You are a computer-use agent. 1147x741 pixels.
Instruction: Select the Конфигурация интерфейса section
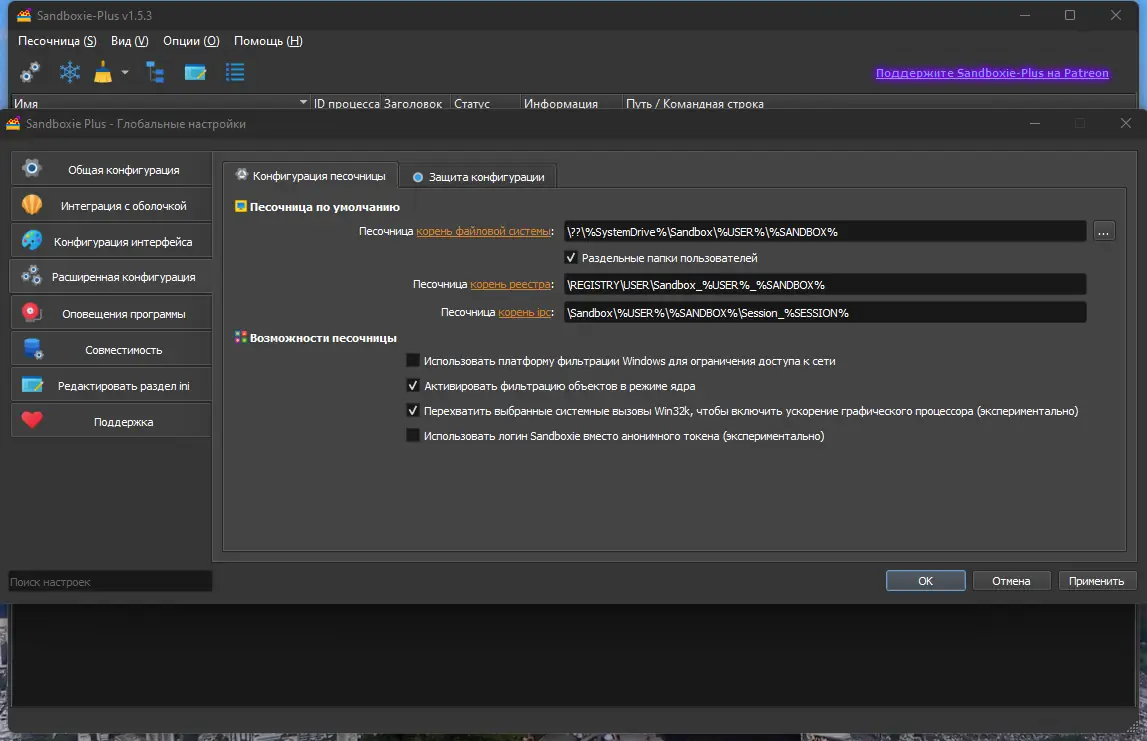pos(111,241)
